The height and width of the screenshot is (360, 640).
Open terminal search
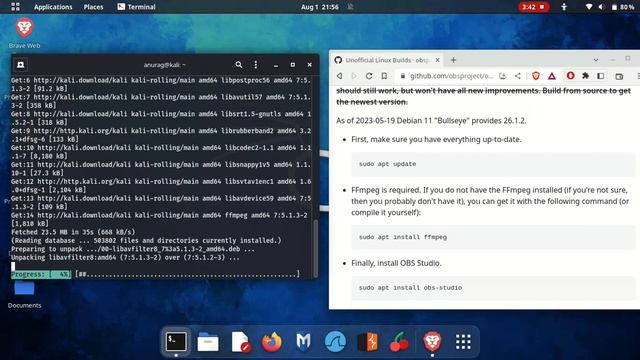tap(239, 64)
